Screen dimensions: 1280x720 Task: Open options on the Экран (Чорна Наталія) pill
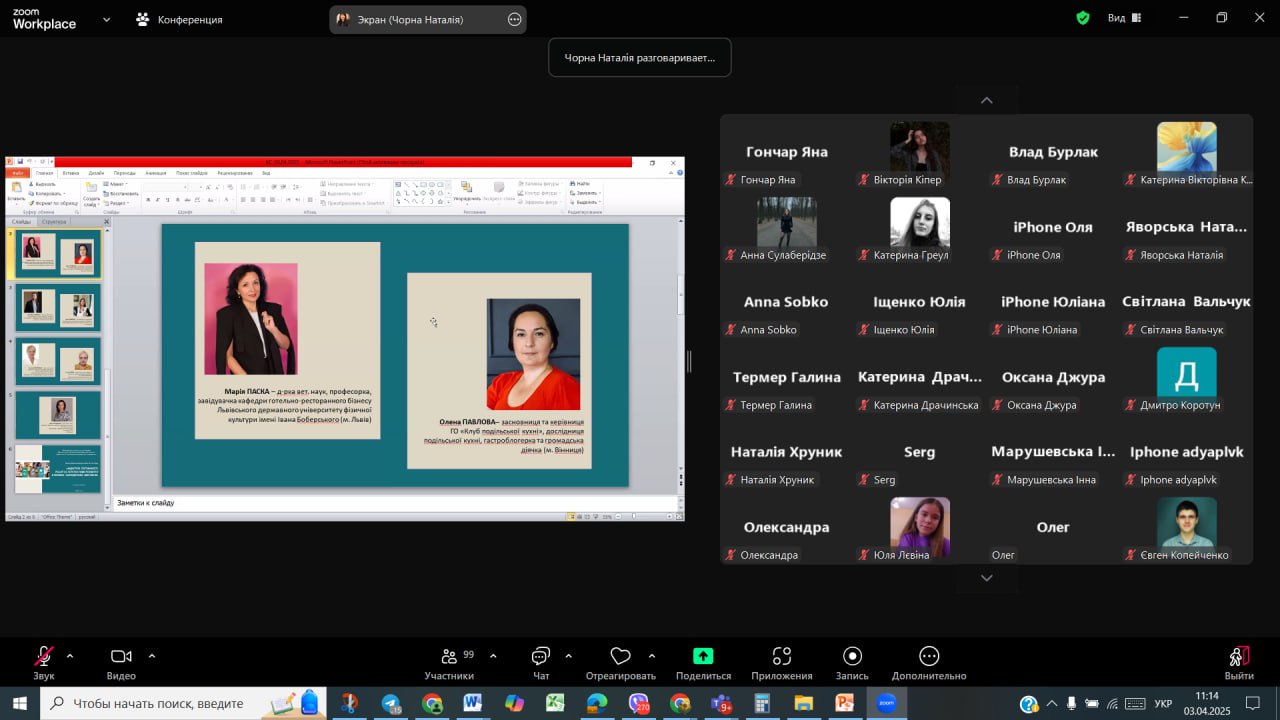[515, 19]
